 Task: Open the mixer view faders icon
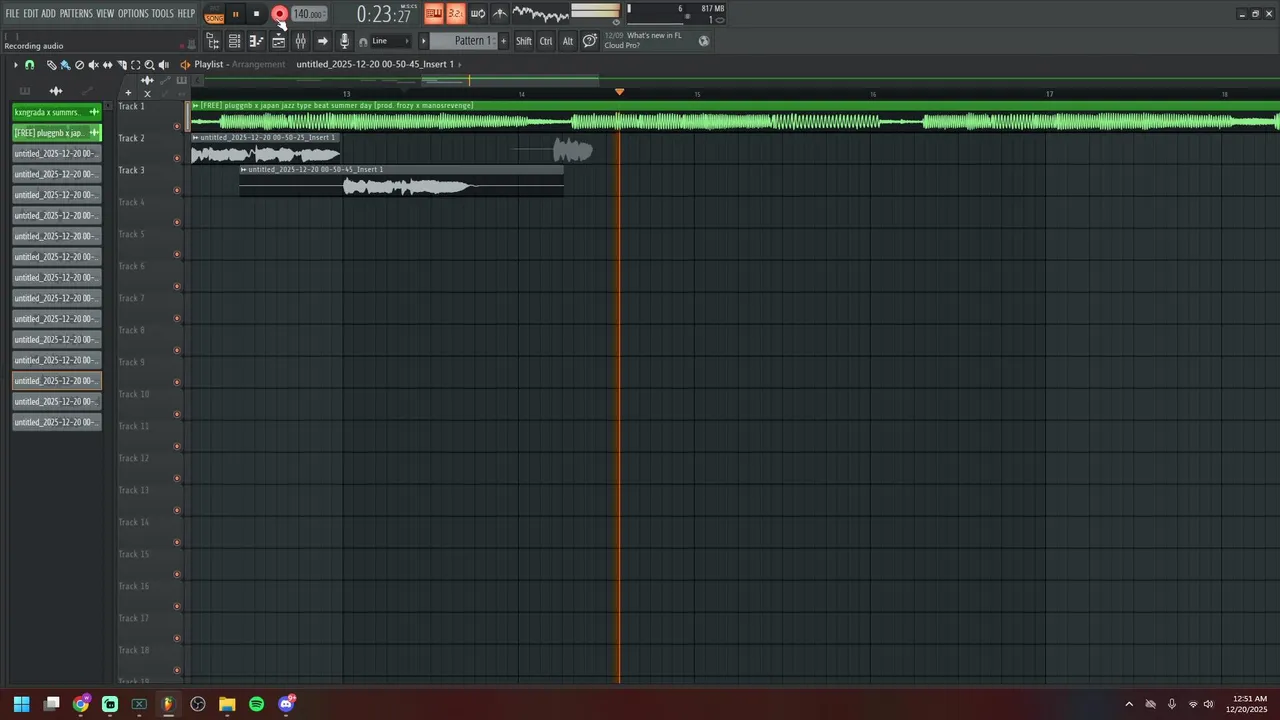tap(301, 41)
